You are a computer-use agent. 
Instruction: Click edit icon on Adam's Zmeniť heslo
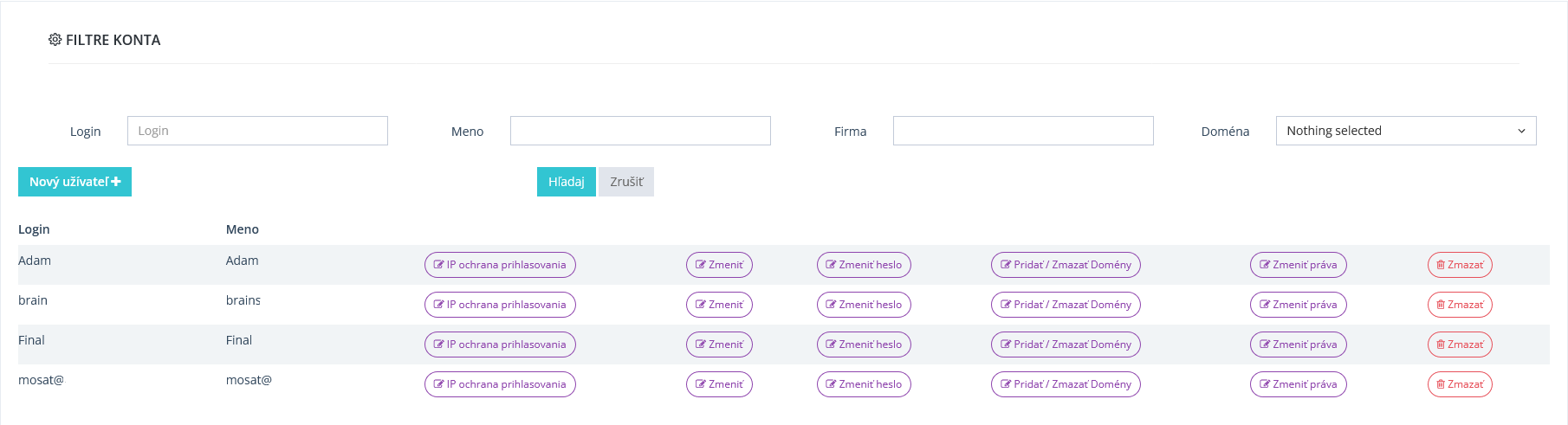tap(832, 265)
